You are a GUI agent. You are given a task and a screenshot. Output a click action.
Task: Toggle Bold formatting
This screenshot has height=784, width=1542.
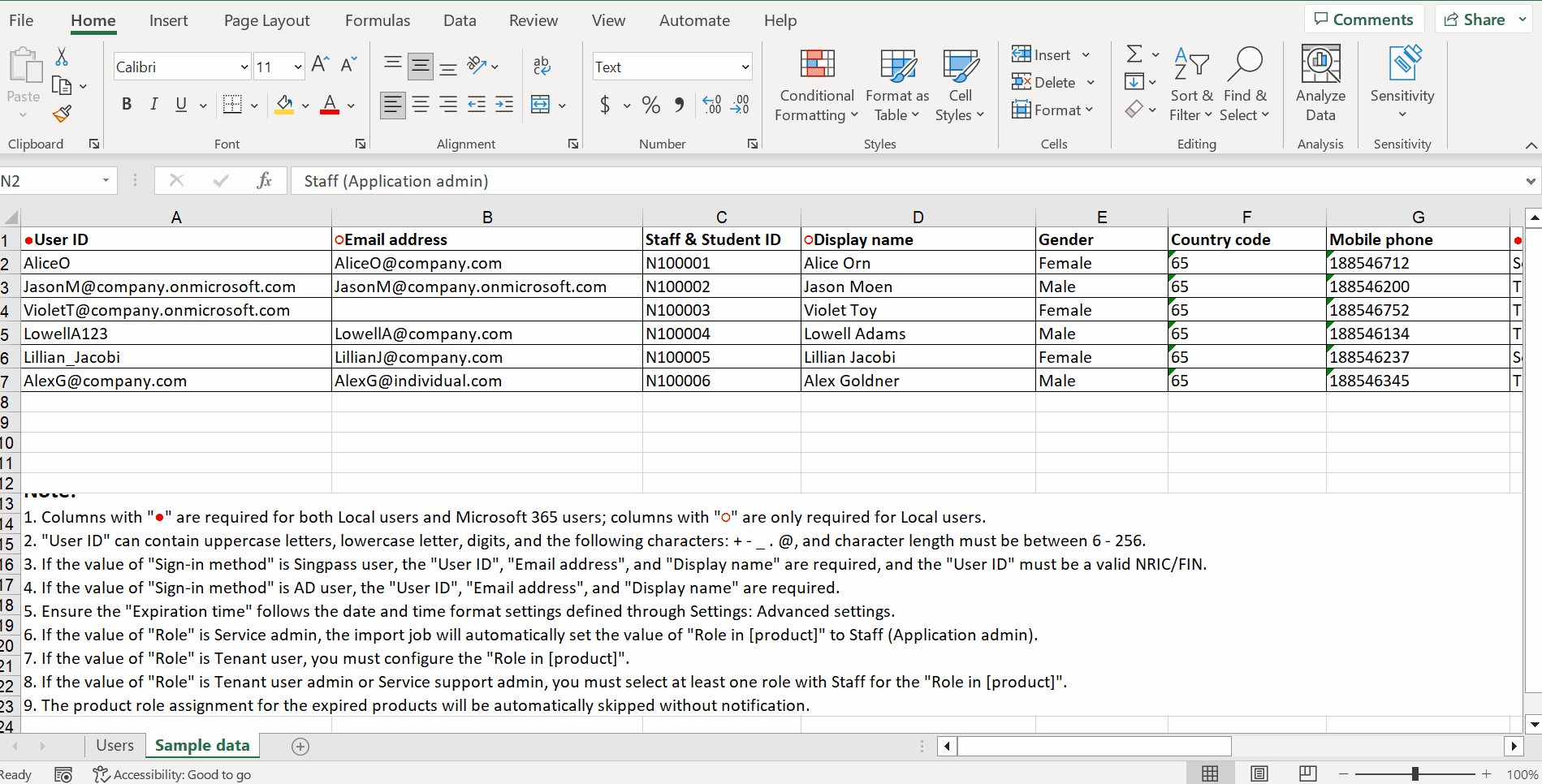tap(127, 105)
